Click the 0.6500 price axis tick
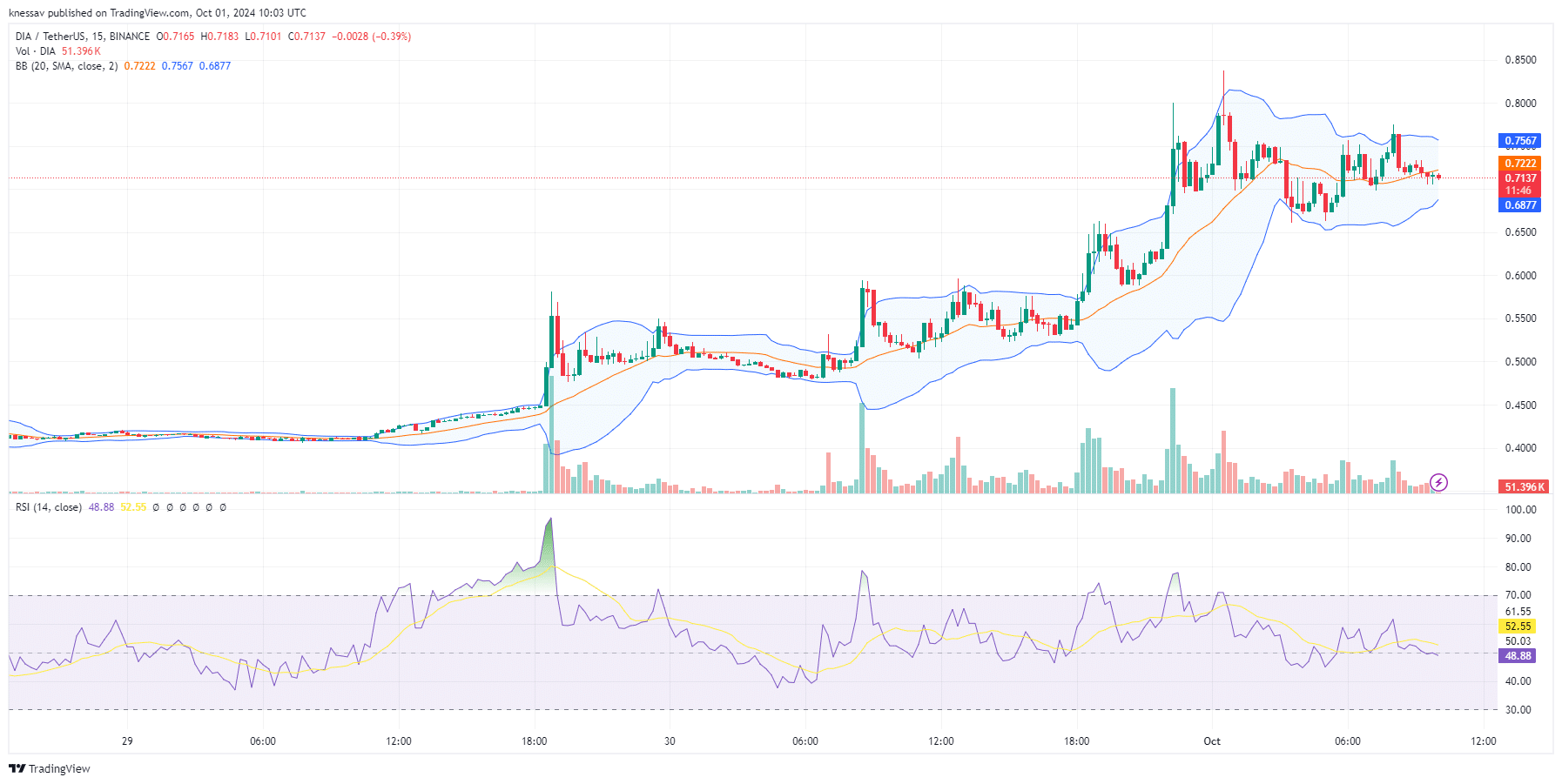 [1520, 232]
